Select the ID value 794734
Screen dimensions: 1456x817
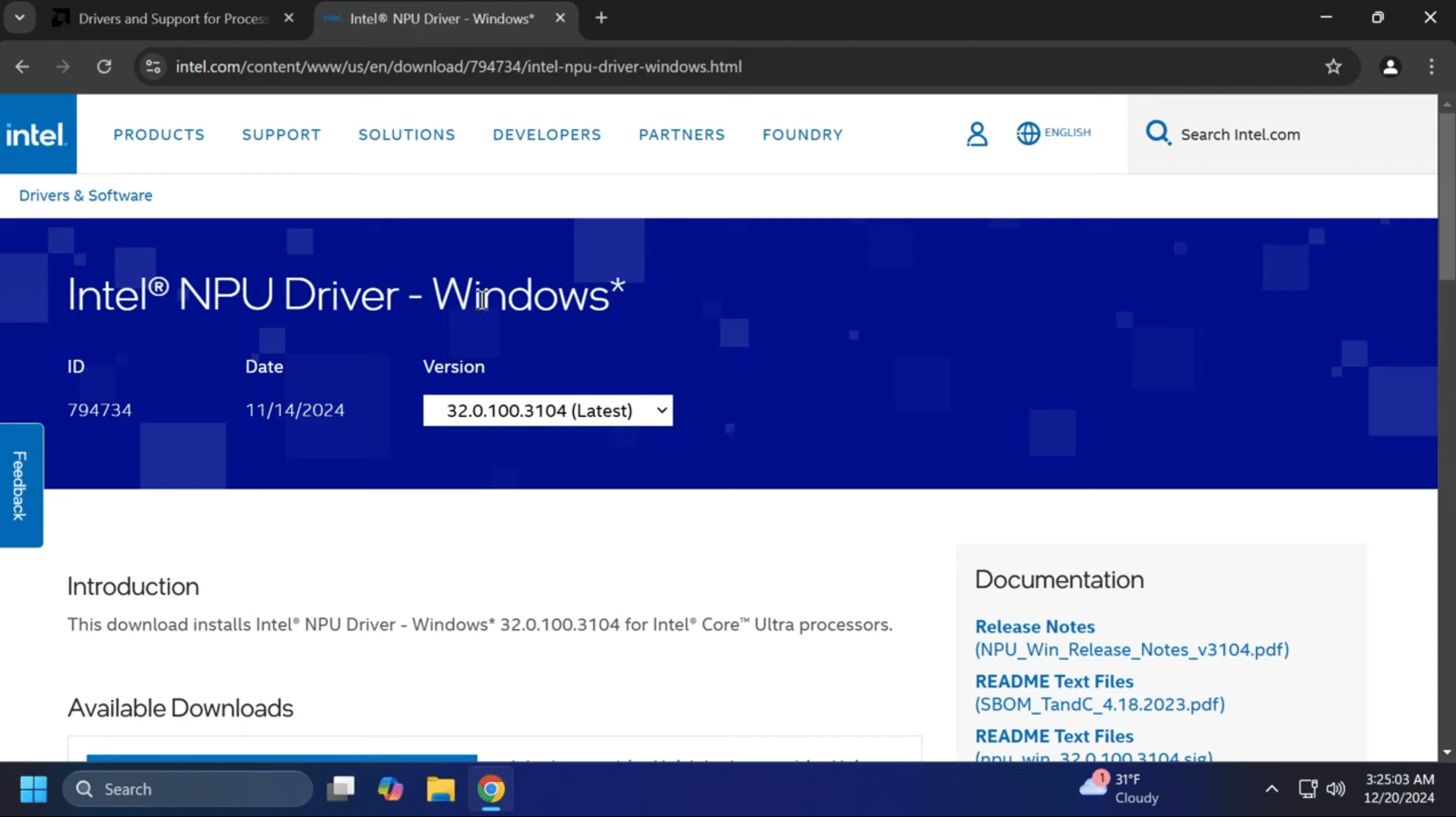tap(100, 410)
